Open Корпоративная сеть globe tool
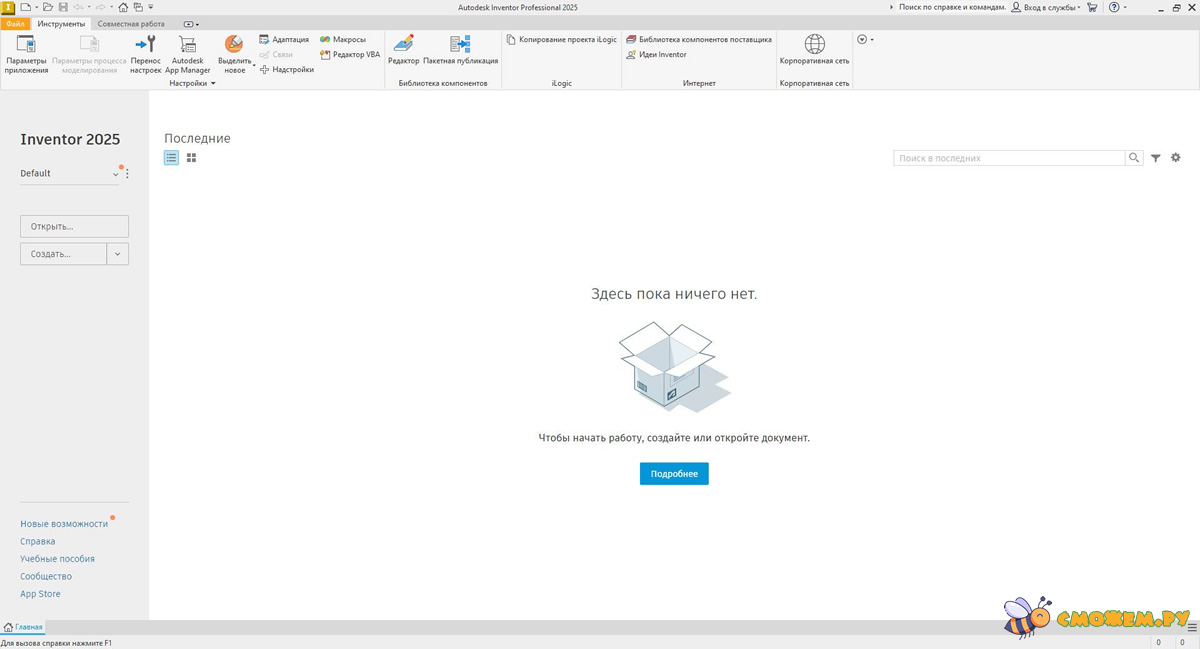The height and width of the screenshot is (649, 1200). [815, 50]
